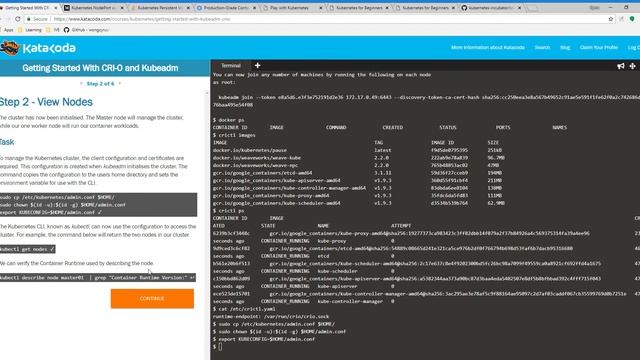640x360 pixels.
Task: Switch to the Kubernetes NodePort browser tab
Action: (93, 8)
